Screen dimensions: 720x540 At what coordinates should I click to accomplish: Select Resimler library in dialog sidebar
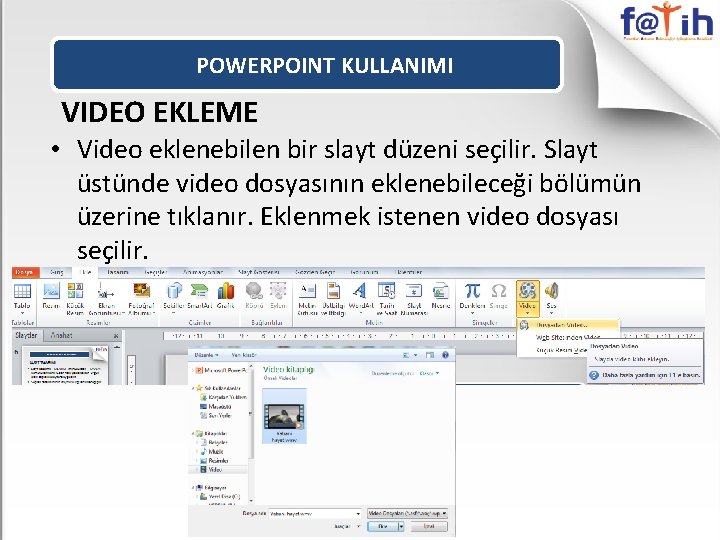point(214,461)
